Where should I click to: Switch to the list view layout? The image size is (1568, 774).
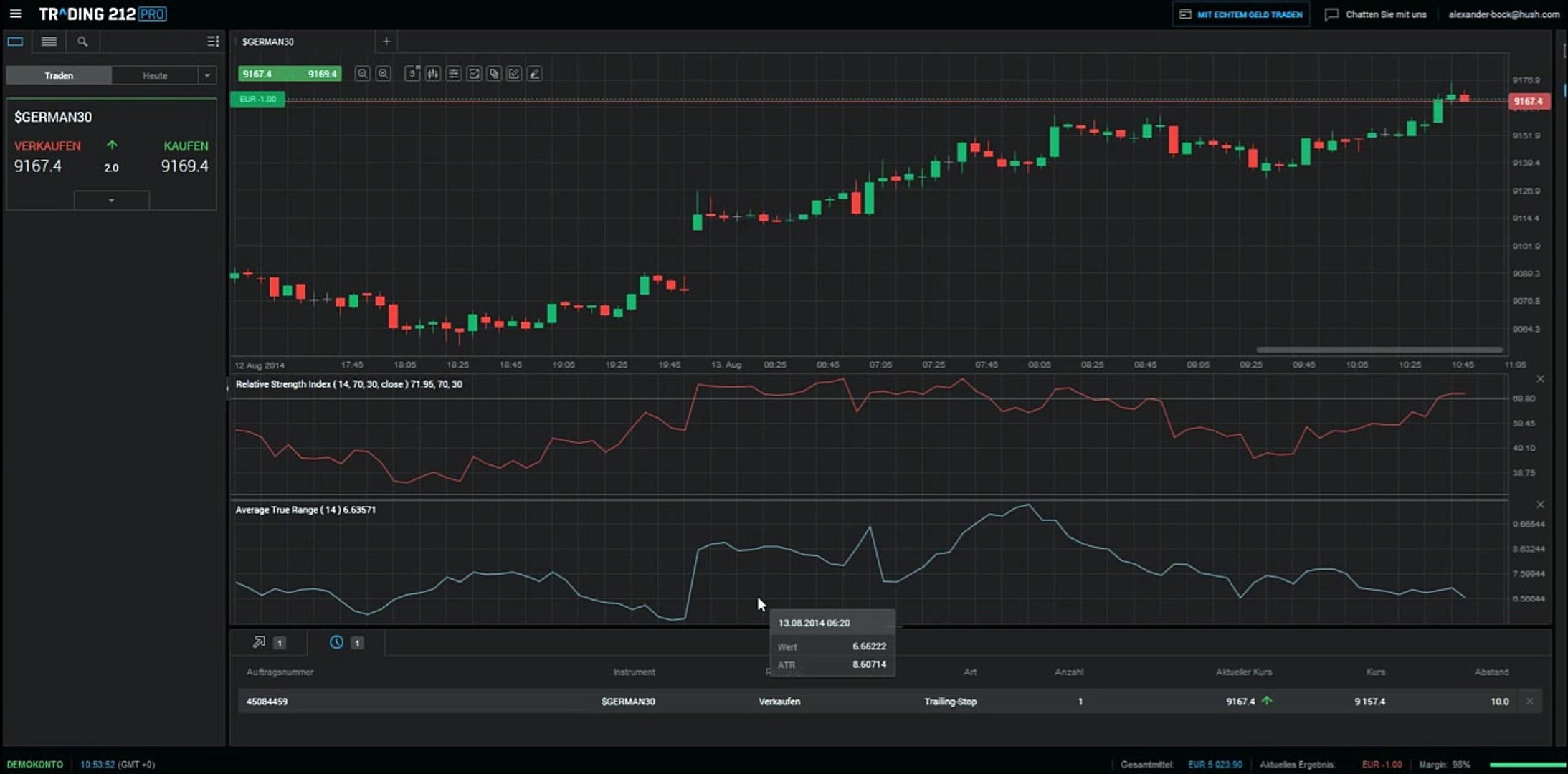49,42
